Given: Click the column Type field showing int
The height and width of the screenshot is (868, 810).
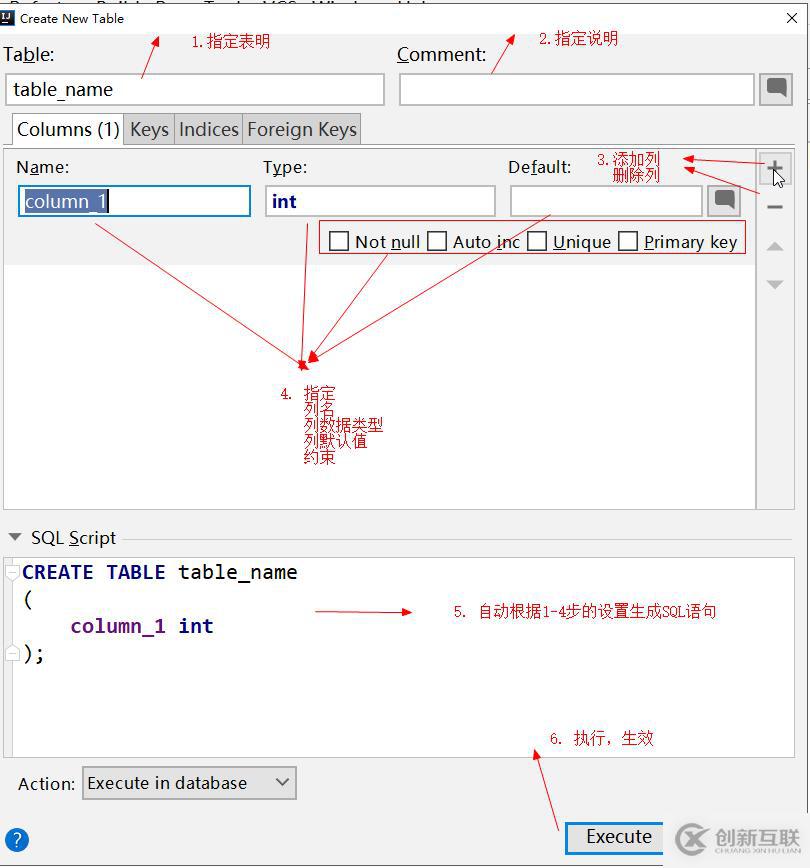Looking at the screenshot, I should pyautogui.click(x=380, y=201).
